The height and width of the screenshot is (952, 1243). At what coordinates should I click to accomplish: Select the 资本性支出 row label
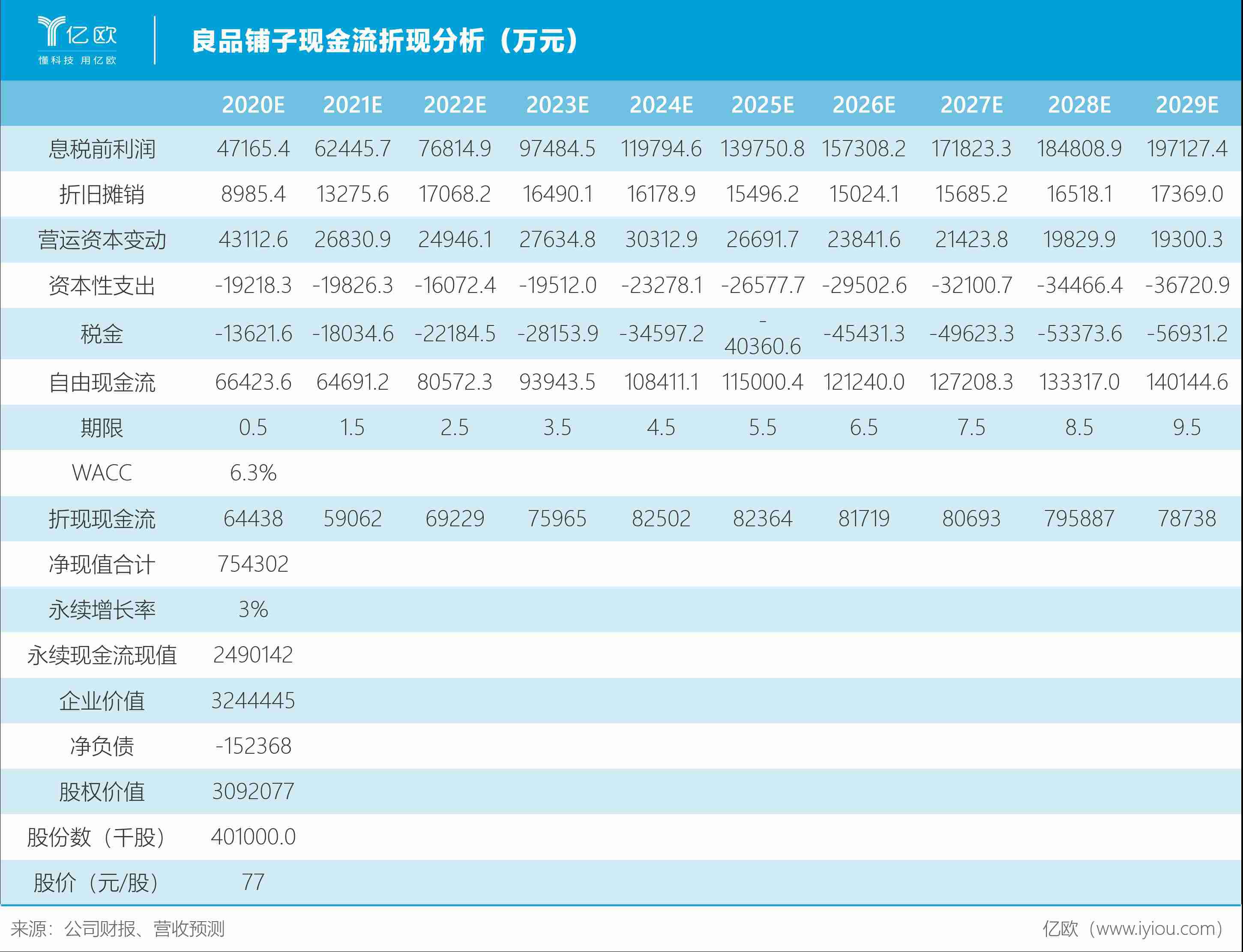coord(102,286)
